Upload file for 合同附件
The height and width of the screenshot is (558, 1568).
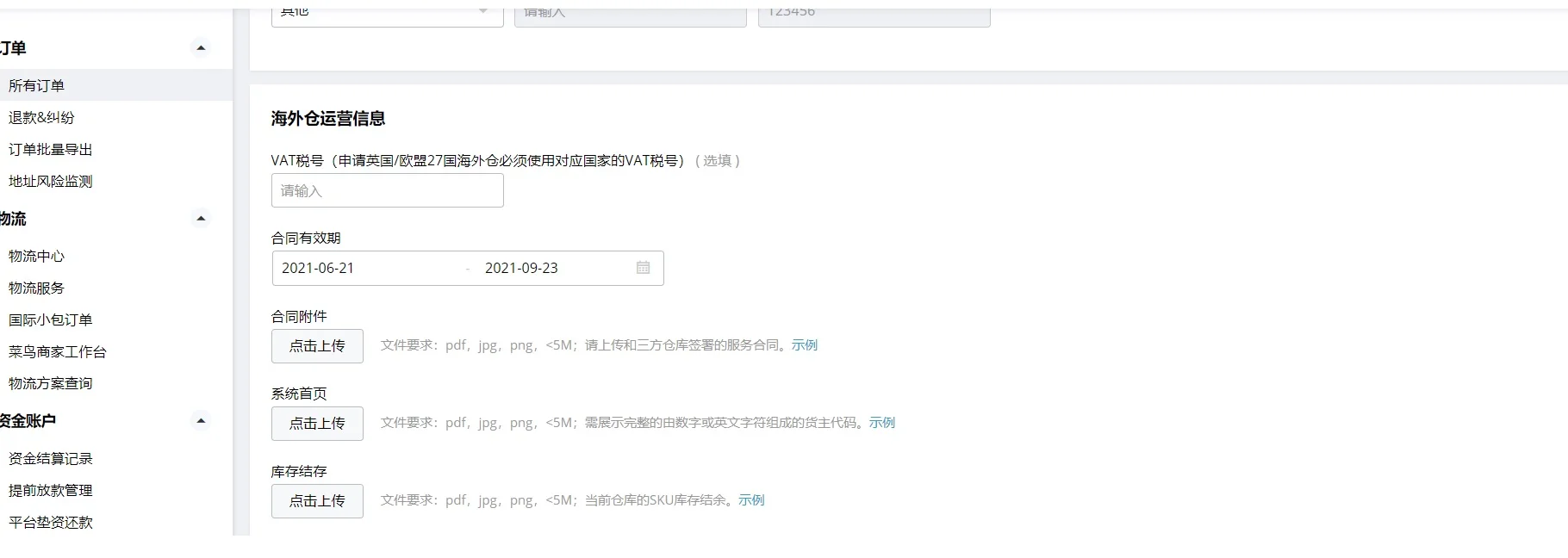pos(317,346)
